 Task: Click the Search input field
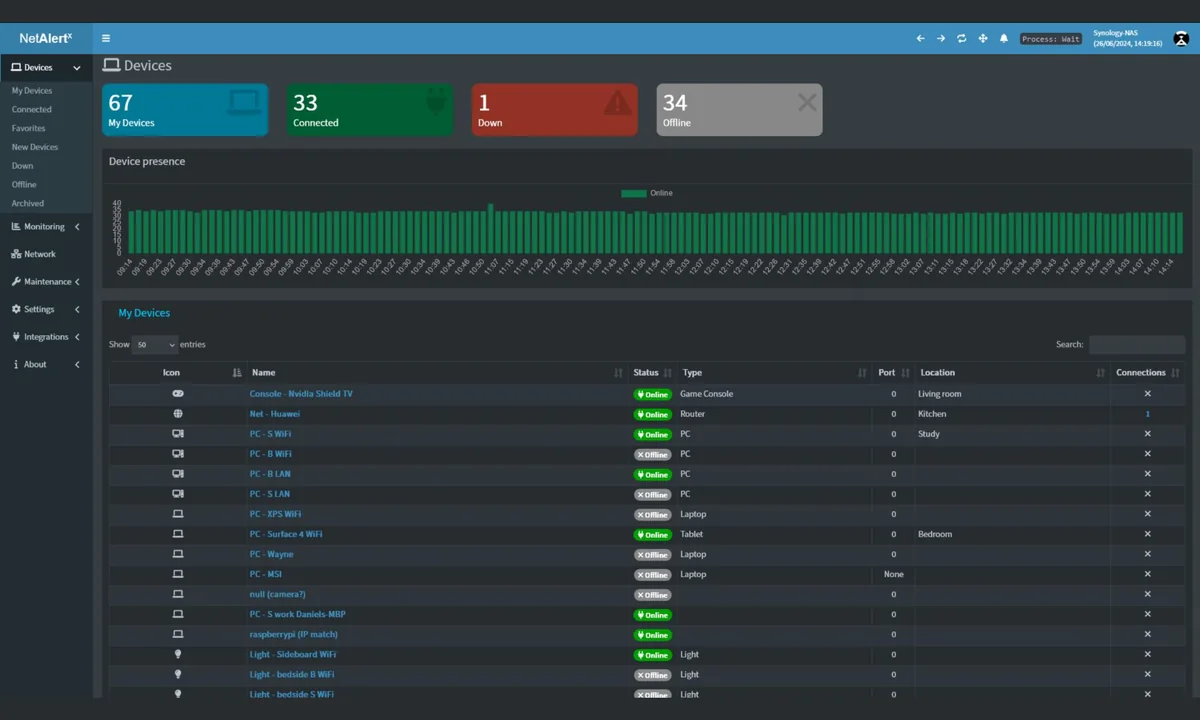tap(1137, 345)
